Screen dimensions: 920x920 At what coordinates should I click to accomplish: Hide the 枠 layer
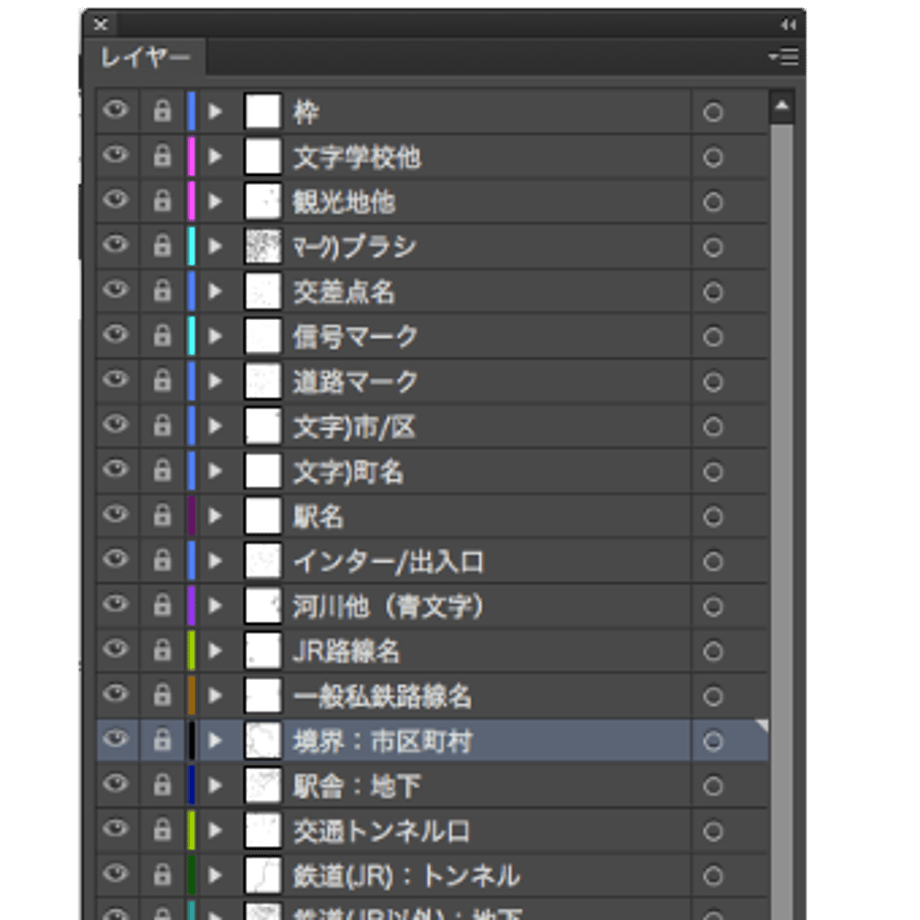[x=116, y=110]
